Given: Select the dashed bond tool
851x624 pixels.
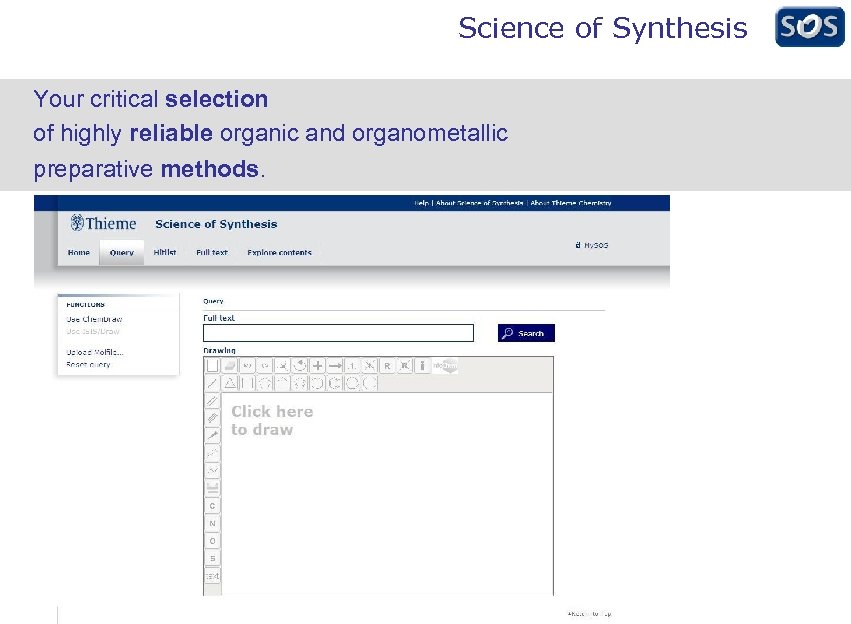Looking at the screenshot, I should (212, 453).
